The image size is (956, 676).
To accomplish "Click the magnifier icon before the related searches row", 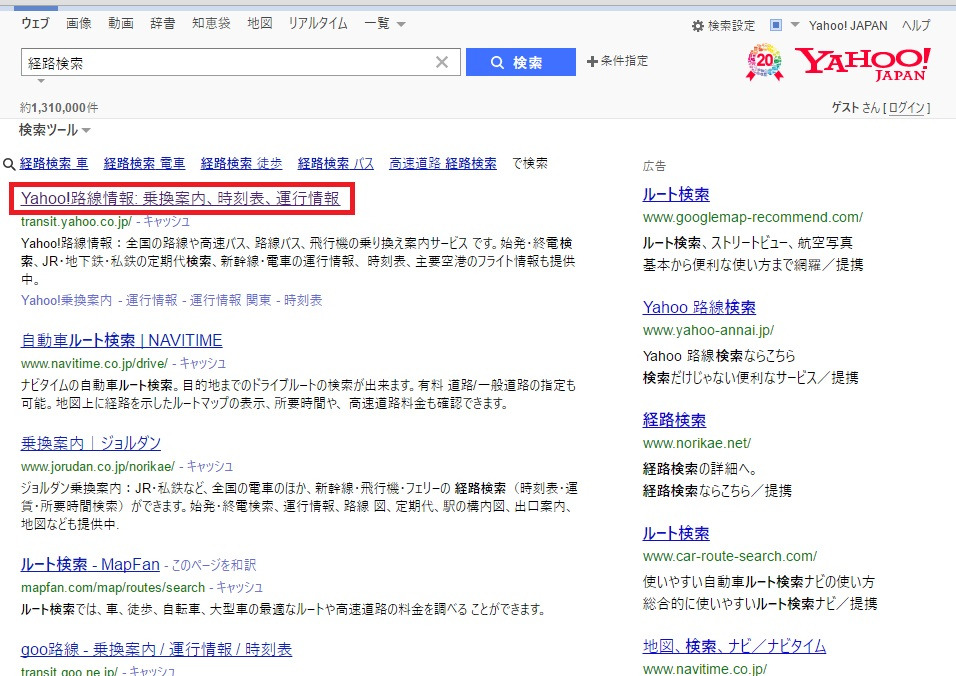I will click(8, 163).
